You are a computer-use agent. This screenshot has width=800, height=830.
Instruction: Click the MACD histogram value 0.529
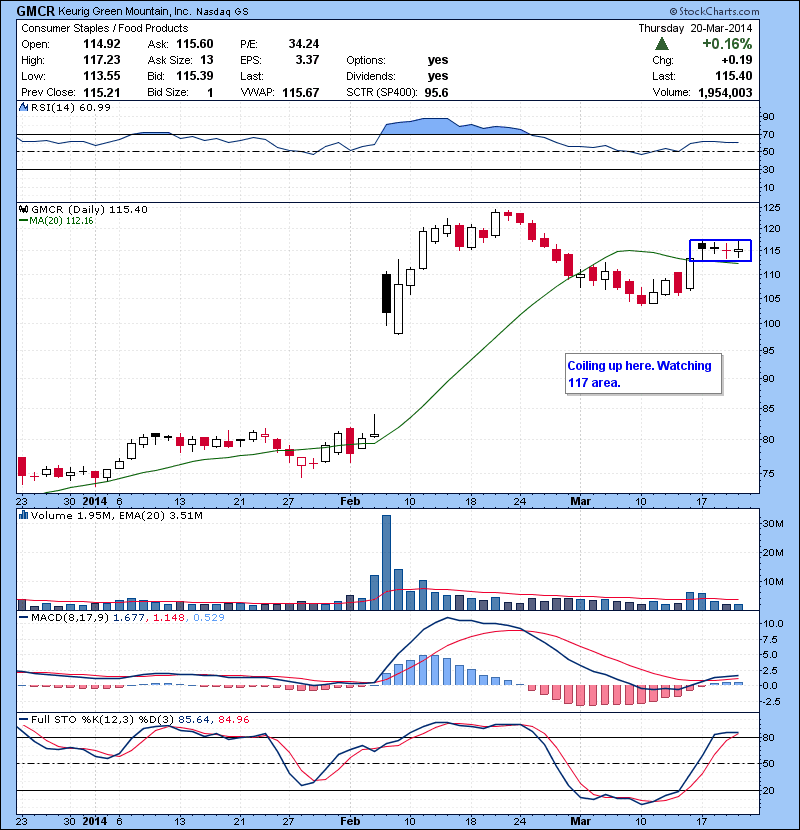pos(209,617)
